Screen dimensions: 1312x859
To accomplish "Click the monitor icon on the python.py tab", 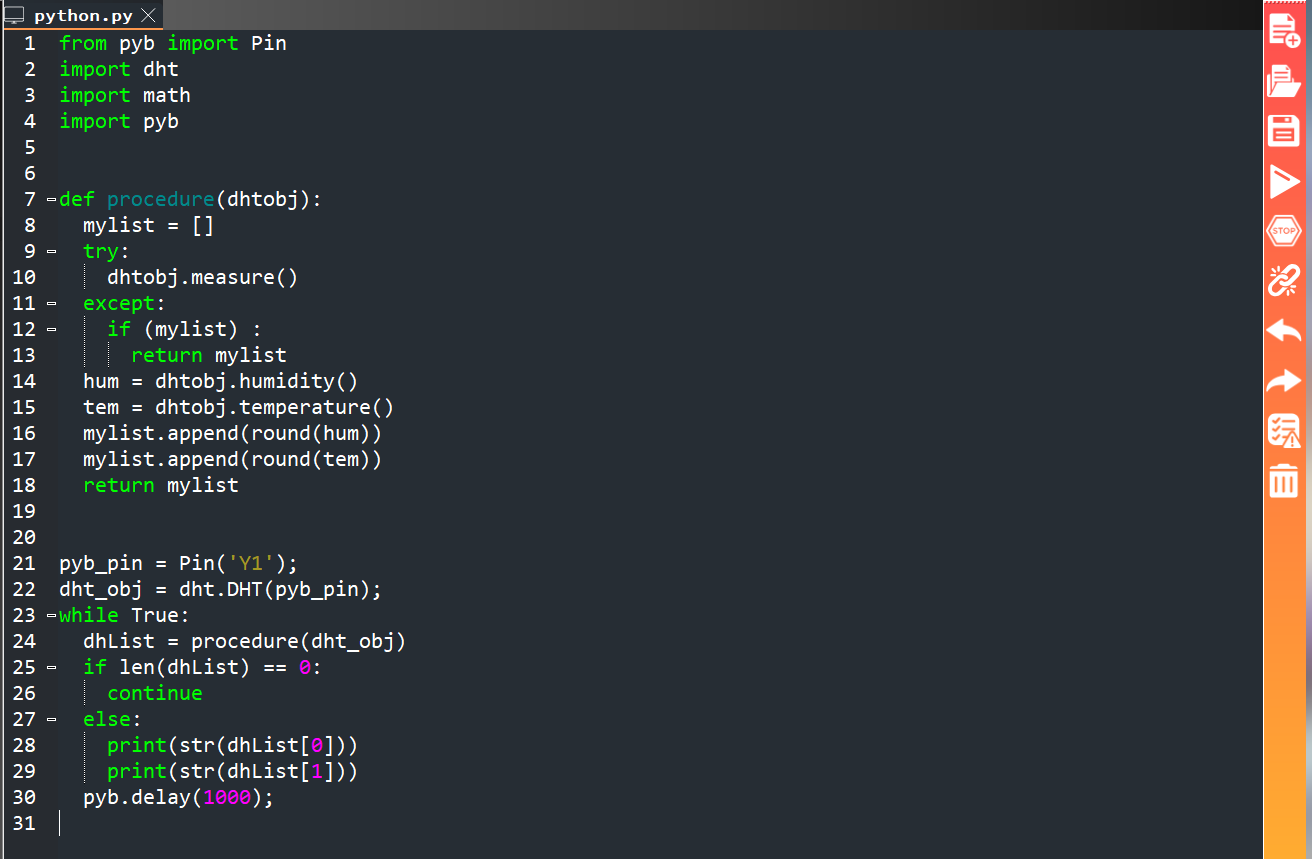I will (14, 15).
